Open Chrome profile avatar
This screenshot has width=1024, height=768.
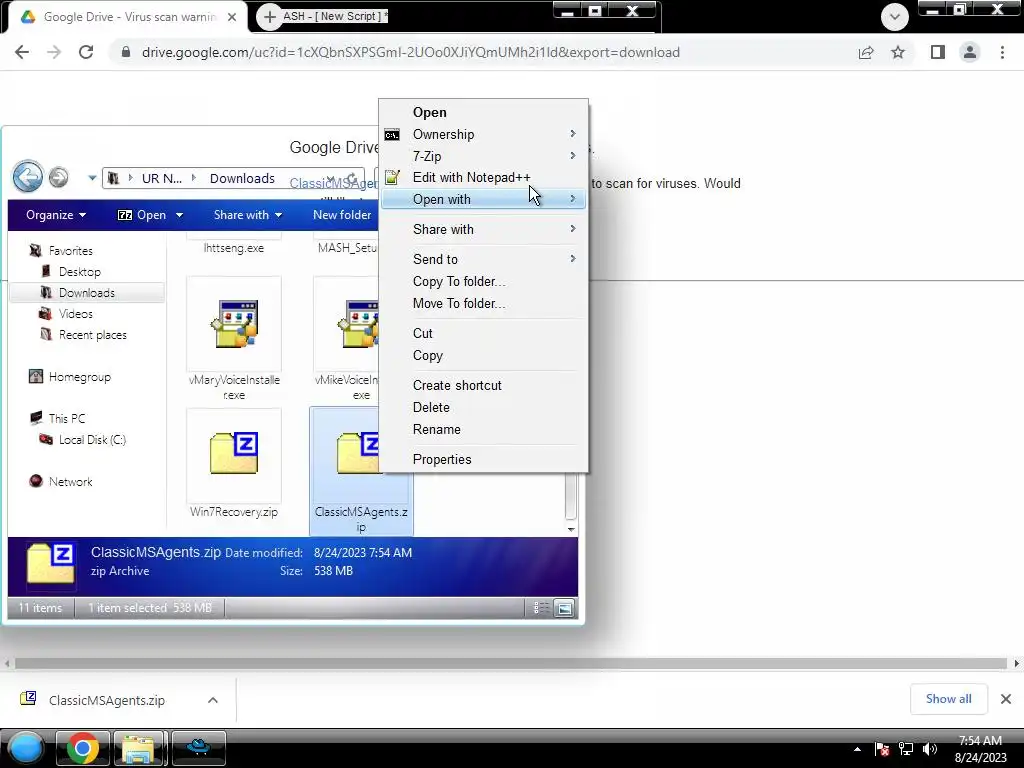coord(970,52)
